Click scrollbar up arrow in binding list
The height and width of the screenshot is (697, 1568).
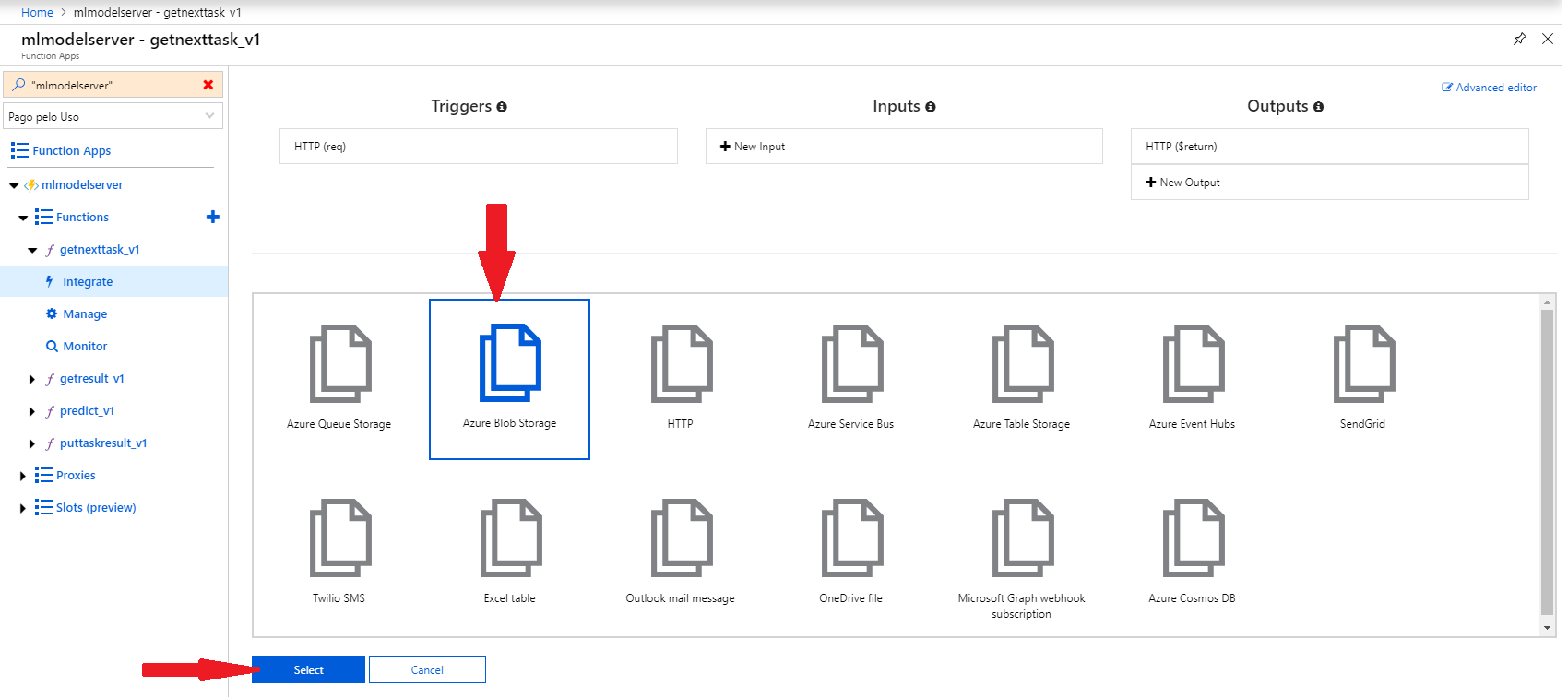coord(1547,301)
